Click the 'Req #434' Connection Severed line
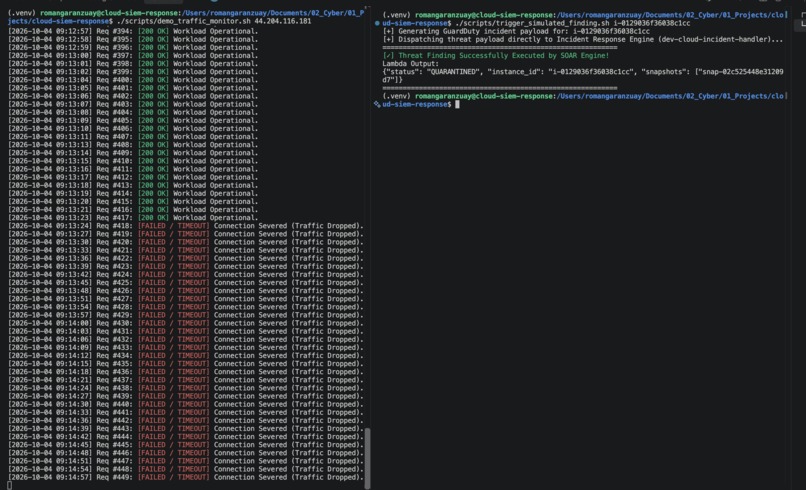 point(186,356)
